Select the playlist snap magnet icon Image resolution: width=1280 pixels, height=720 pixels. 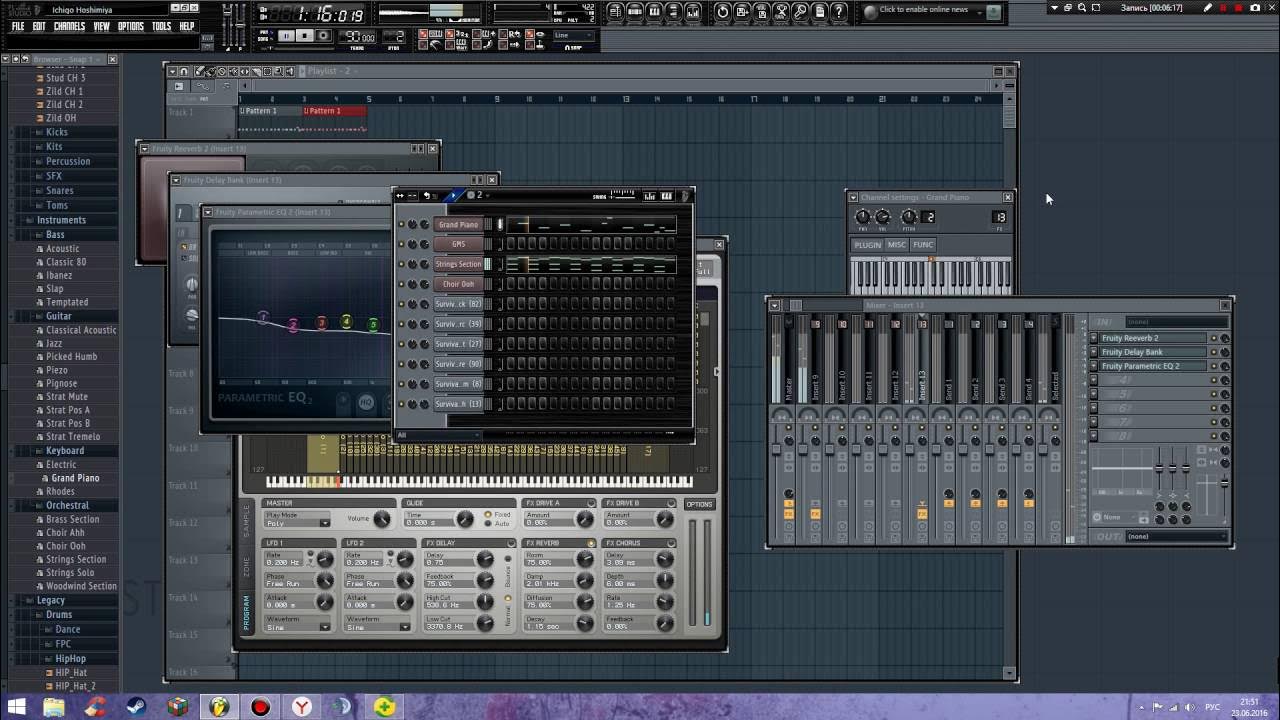click(x=184, y=71)
